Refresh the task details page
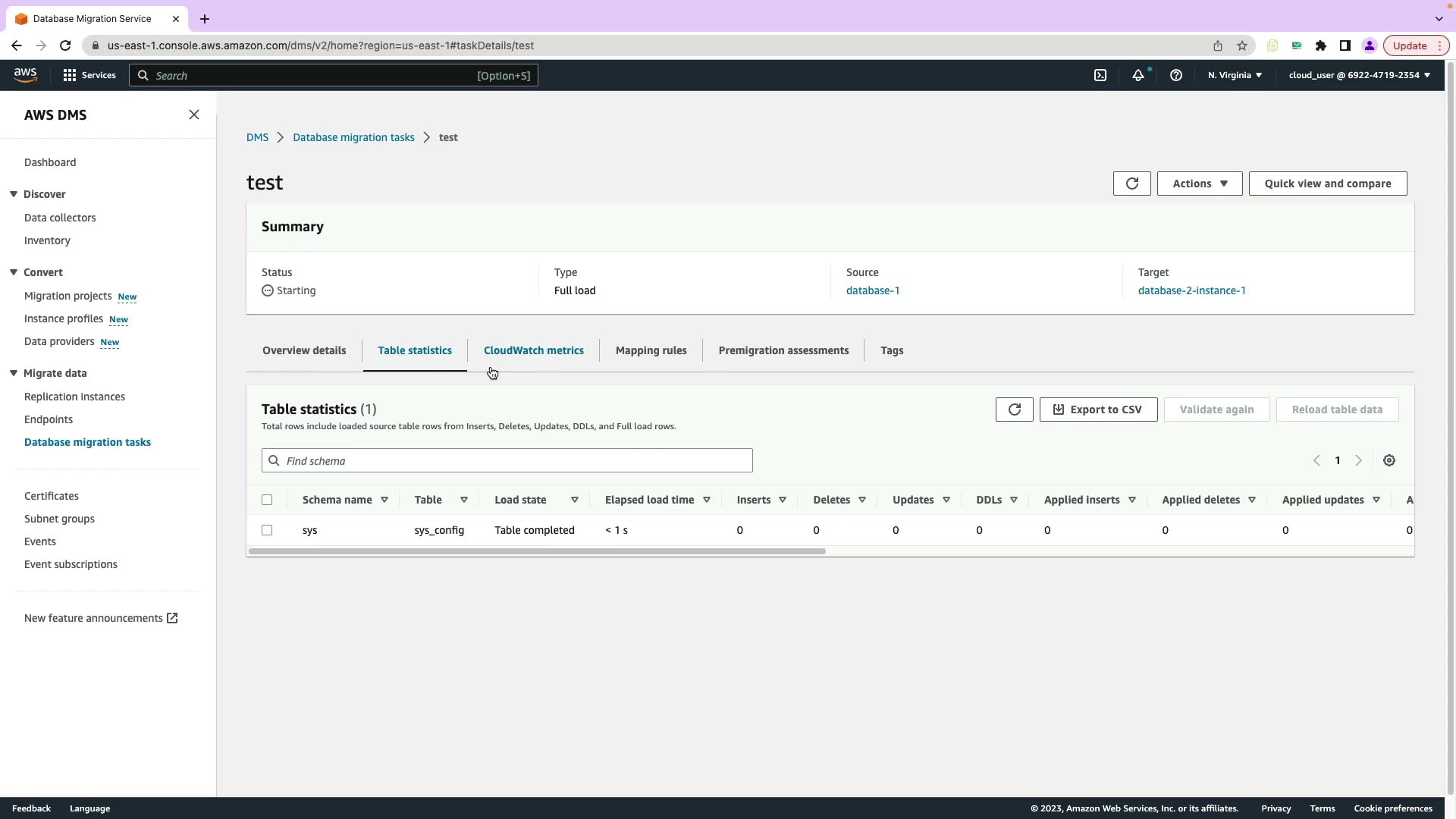Screen dimensions: 1456x819 [1132, 184]
